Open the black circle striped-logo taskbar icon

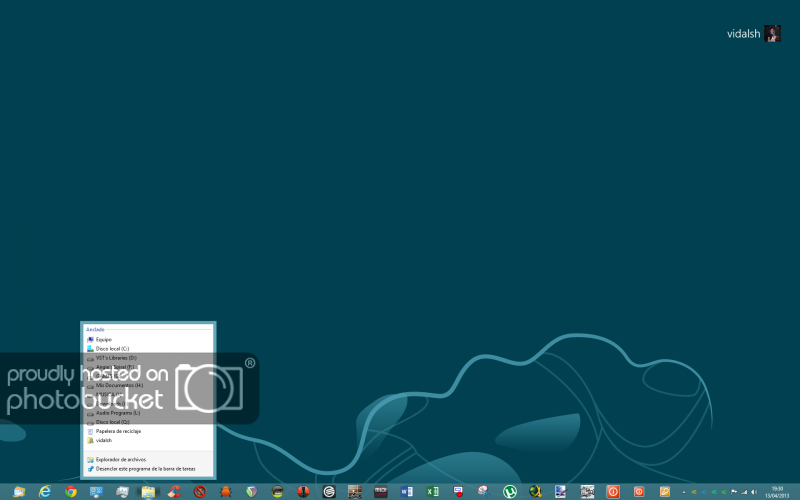pos(329,491)
